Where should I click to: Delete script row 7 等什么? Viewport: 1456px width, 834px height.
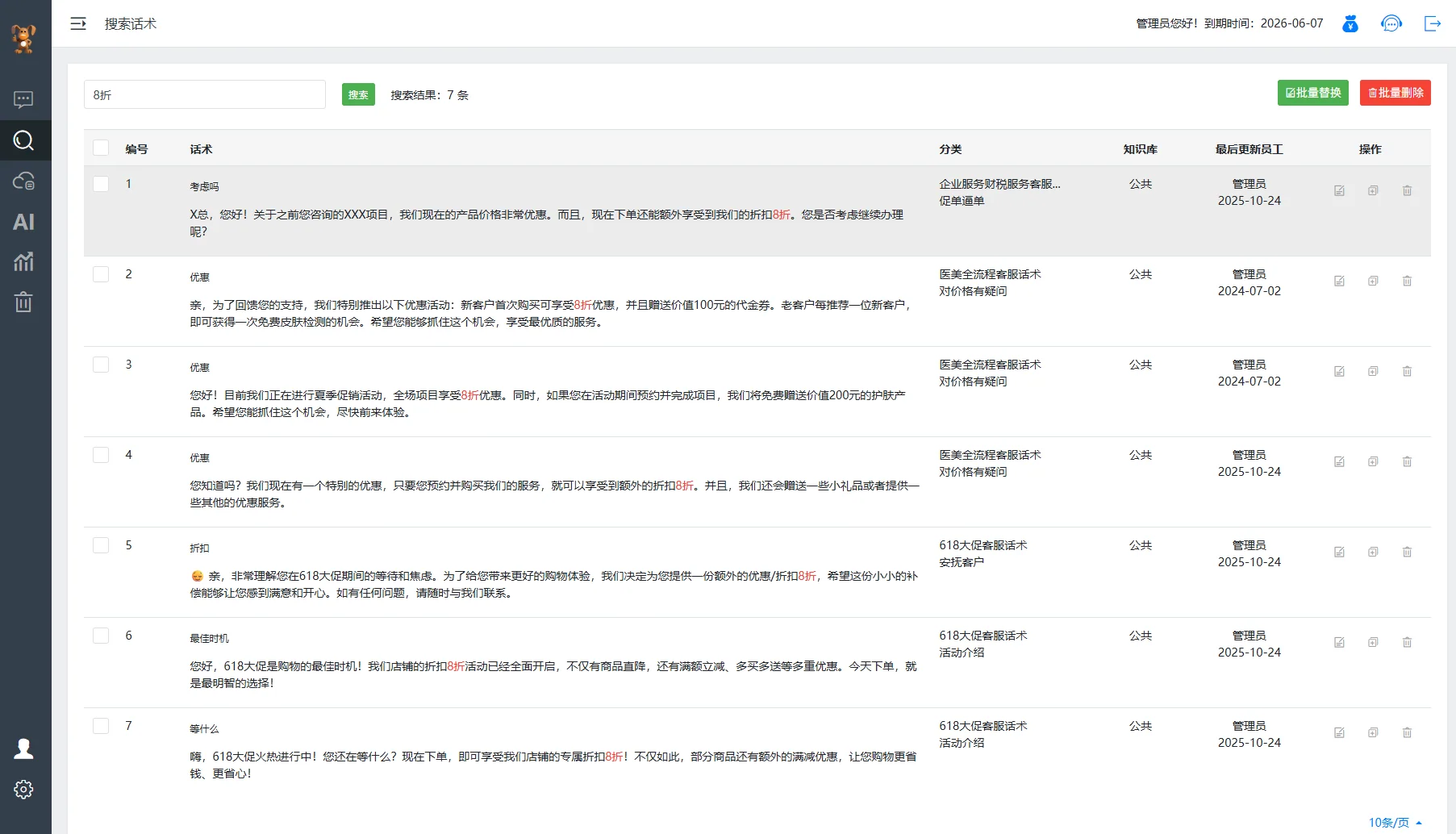point(1407,732)
